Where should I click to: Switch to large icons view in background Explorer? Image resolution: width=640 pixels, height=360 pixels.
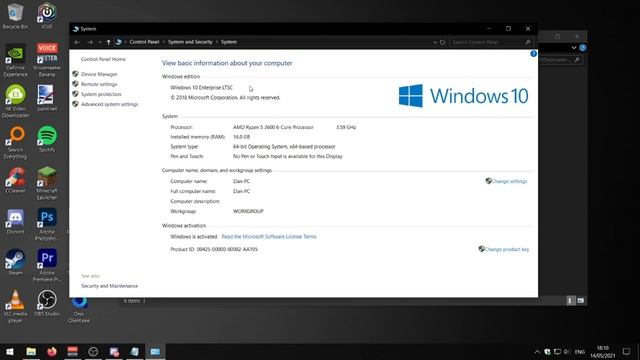tap(580, 301)
